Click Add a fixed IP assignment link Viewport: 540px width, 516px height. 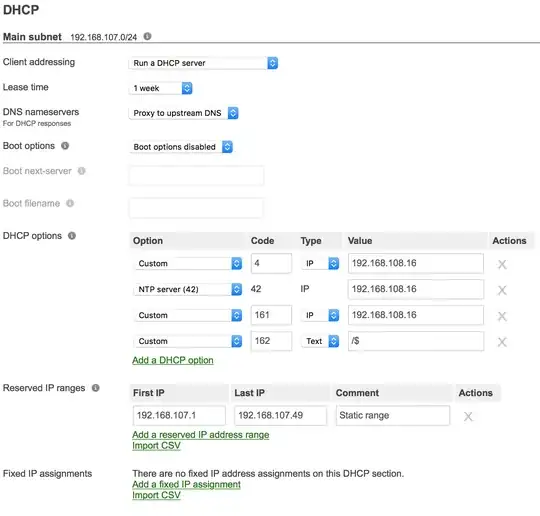pyautogui.click(x=186, y=484)
